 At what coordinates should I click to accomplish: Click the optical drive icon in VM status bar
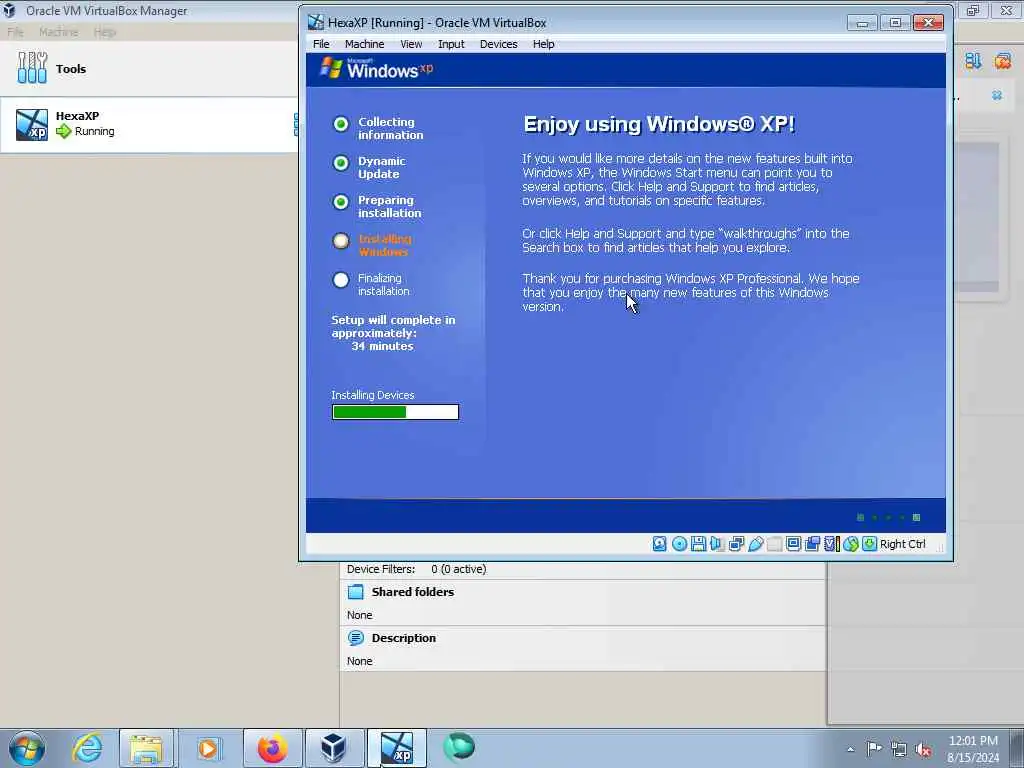click(679, 543)
